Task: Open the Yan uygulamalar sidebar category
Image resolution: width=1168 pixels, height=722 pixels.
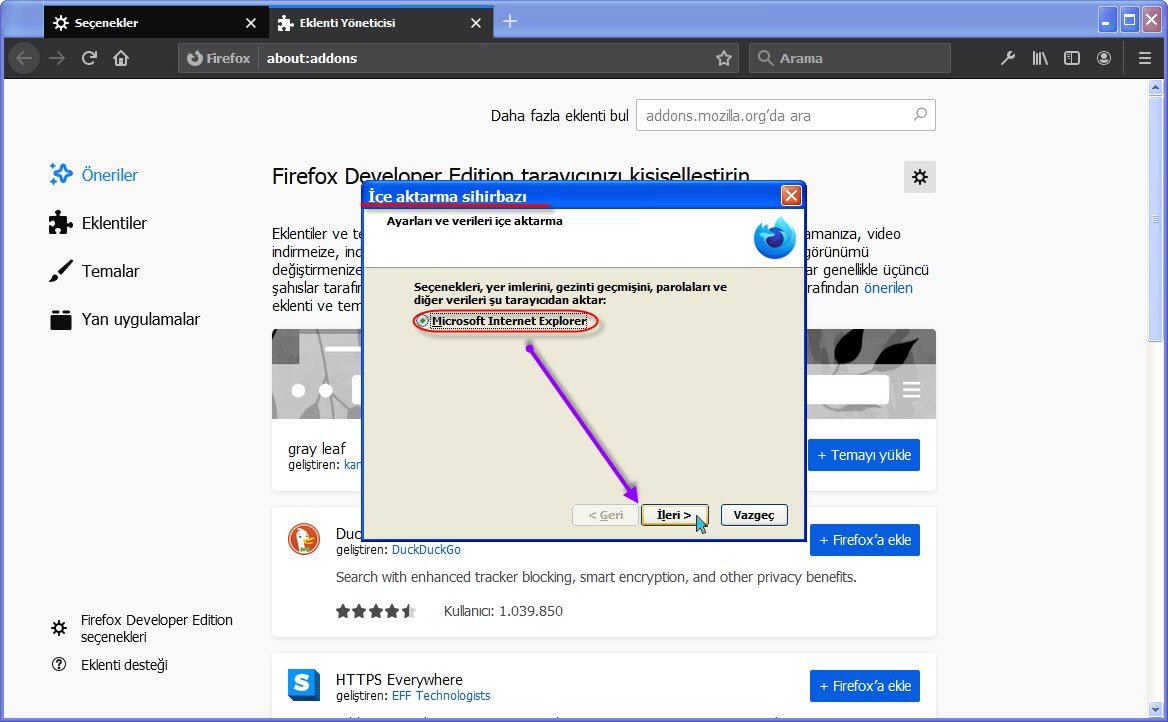Action: (x=124, y=319)
